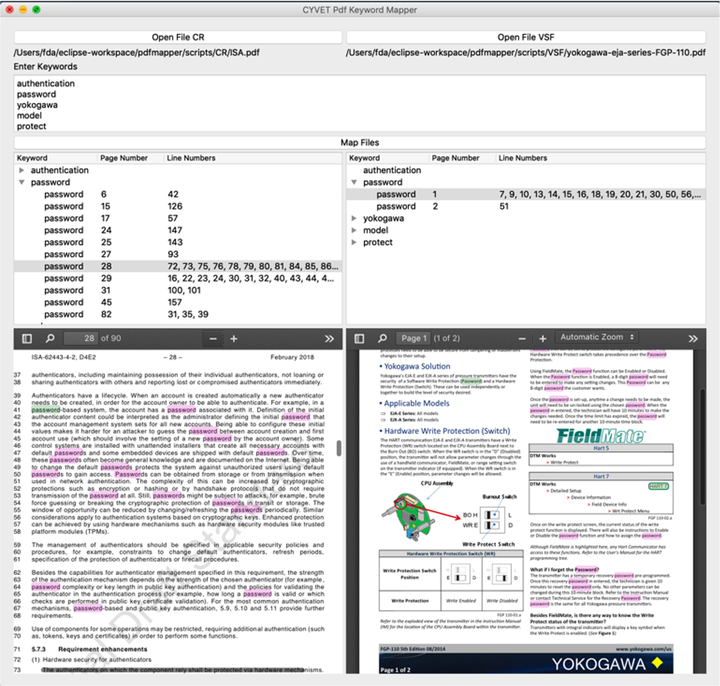Screen dimensions: 720x686
Task: Open search in left PDF viewer
Action: 50,339
